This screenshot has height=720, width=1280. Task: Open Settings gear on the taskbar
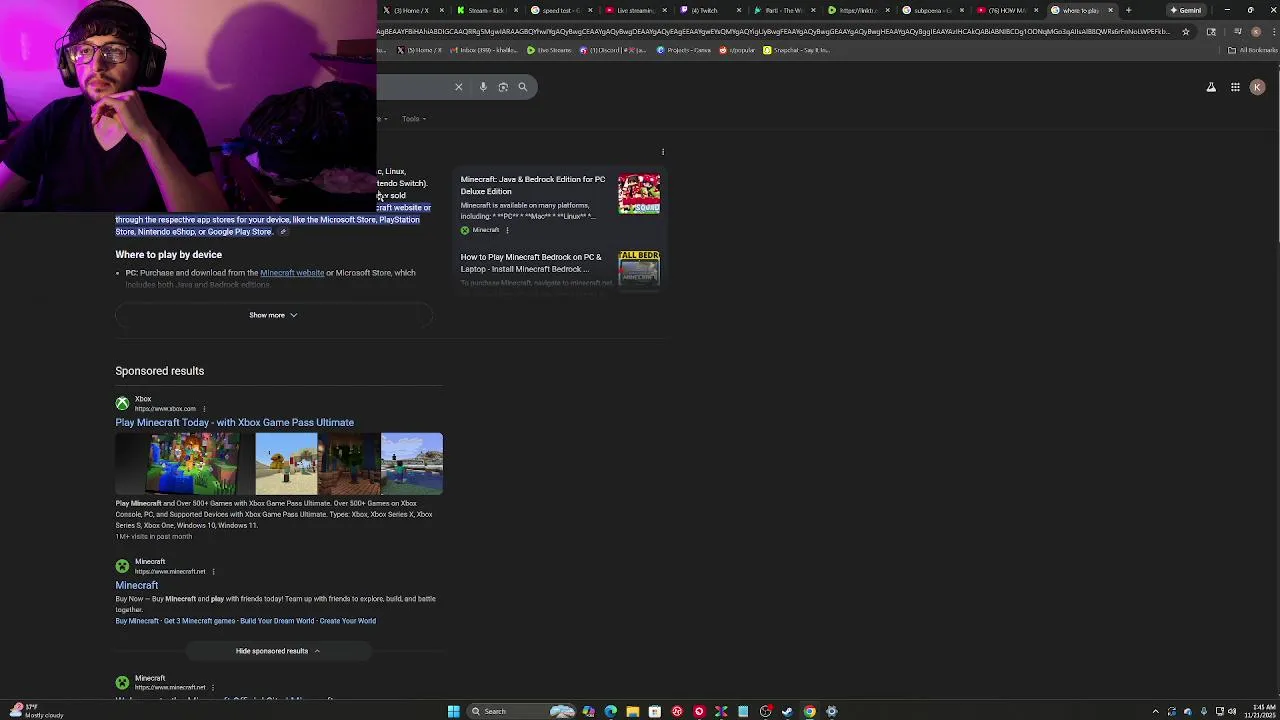[x=832, y=711]
